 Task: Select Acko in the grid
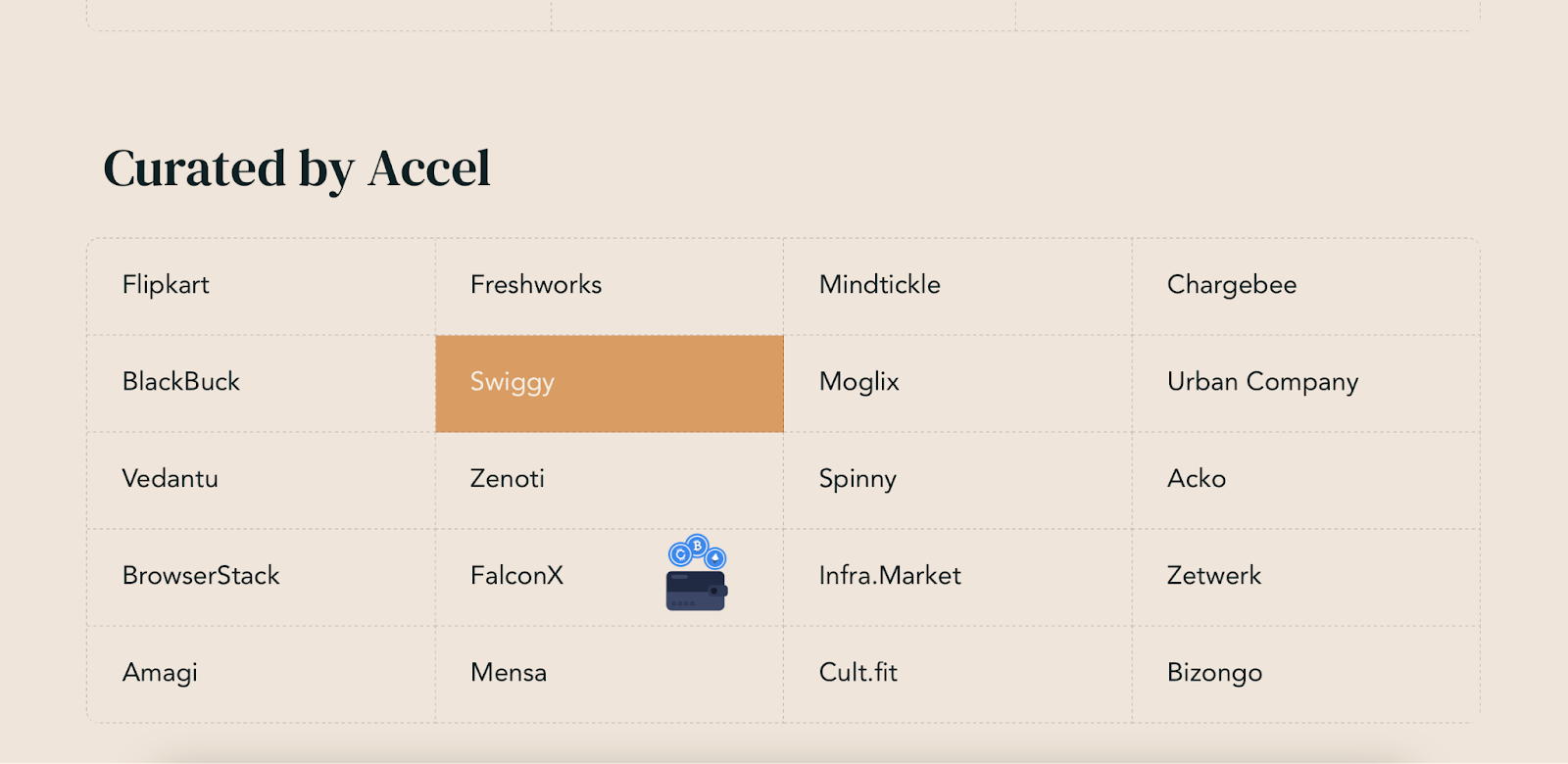[1306, 480]
